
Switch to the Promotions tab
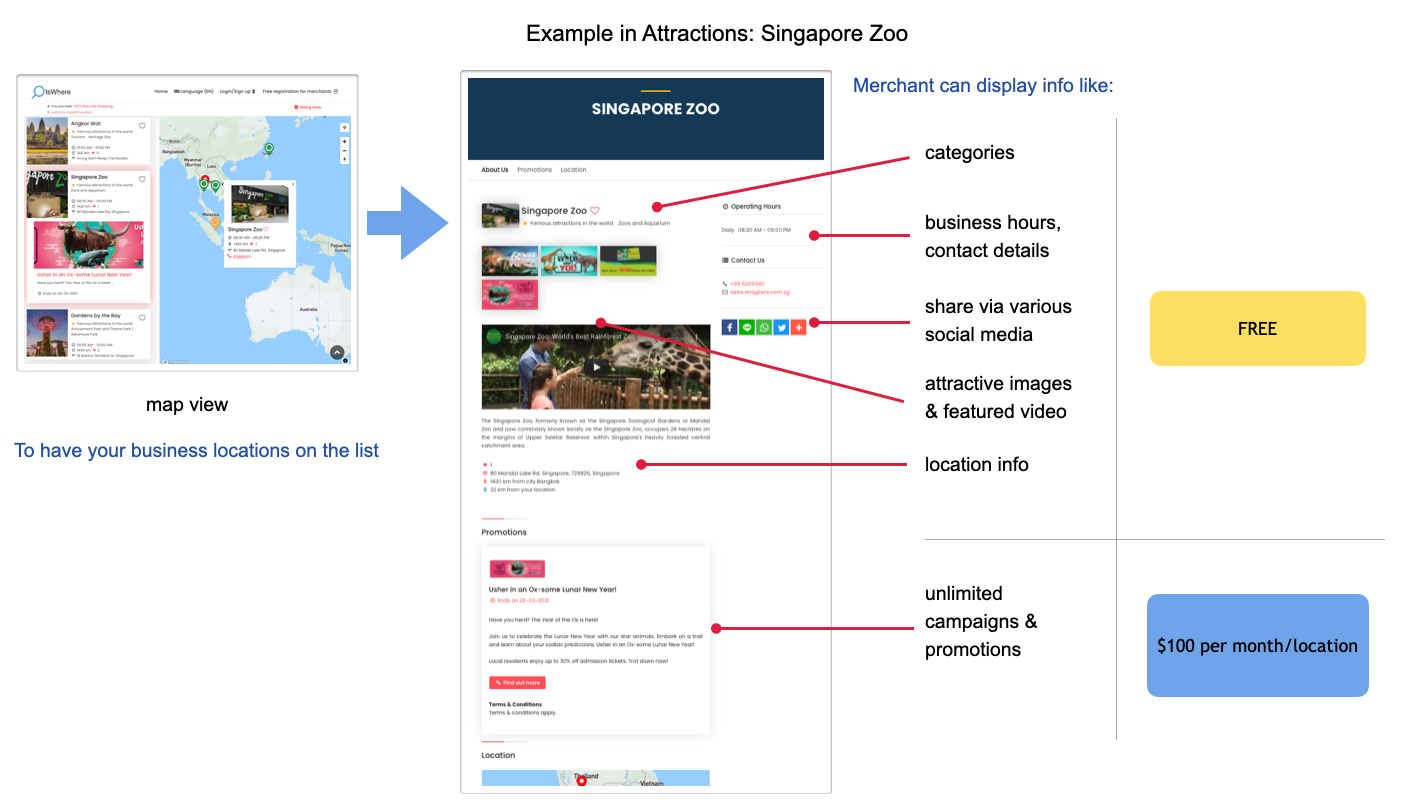[x=534, y=170]
